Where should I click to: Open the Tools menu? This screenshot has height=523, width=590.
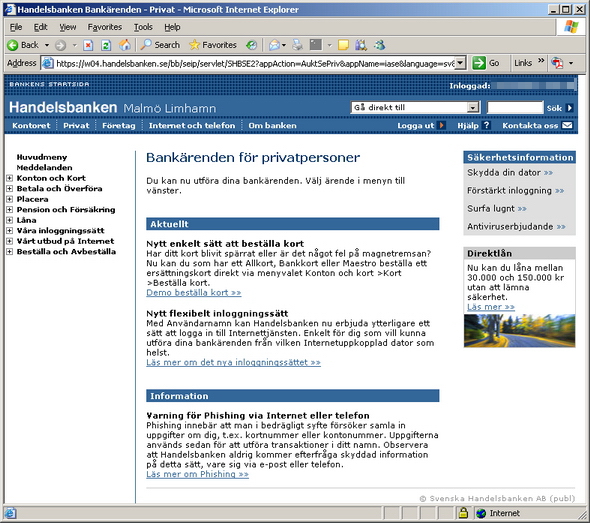coord(143,27)
